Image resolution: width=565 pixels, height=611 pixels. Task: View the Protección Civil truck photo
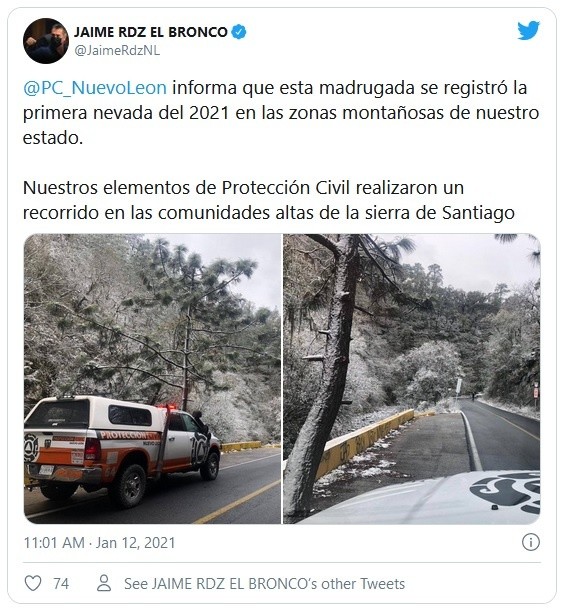152,379
